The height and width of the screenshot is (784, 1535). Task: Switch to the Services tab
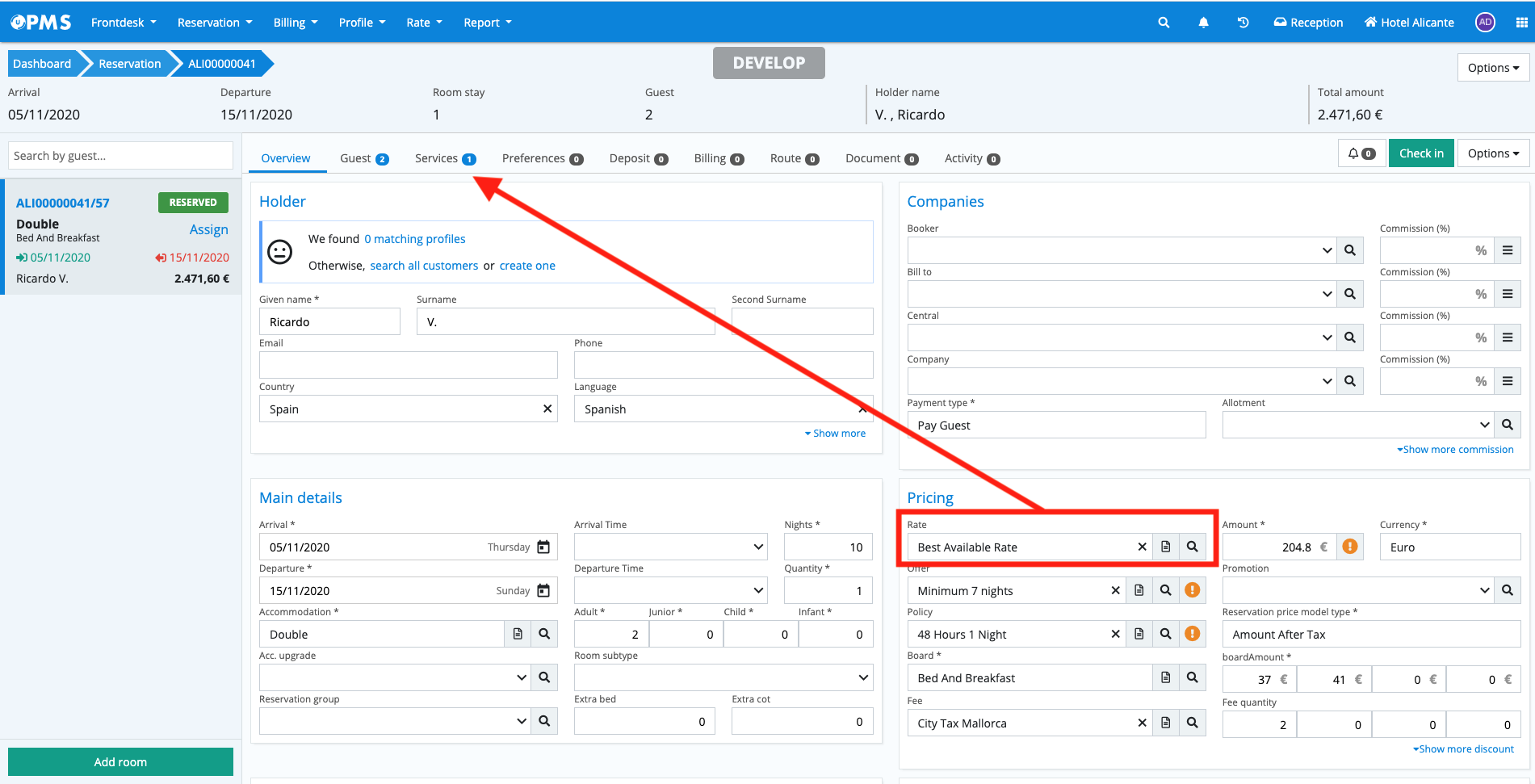[444, 158]
